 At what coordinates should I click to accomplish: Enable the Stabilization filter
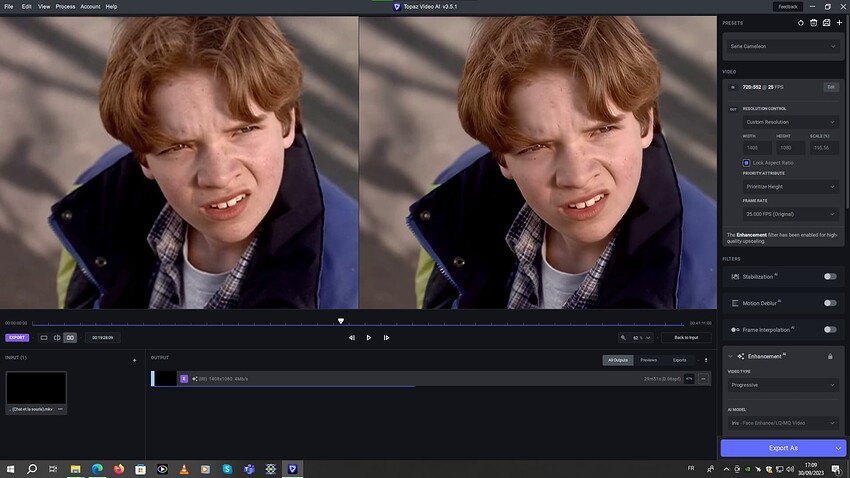click(830, 276)
